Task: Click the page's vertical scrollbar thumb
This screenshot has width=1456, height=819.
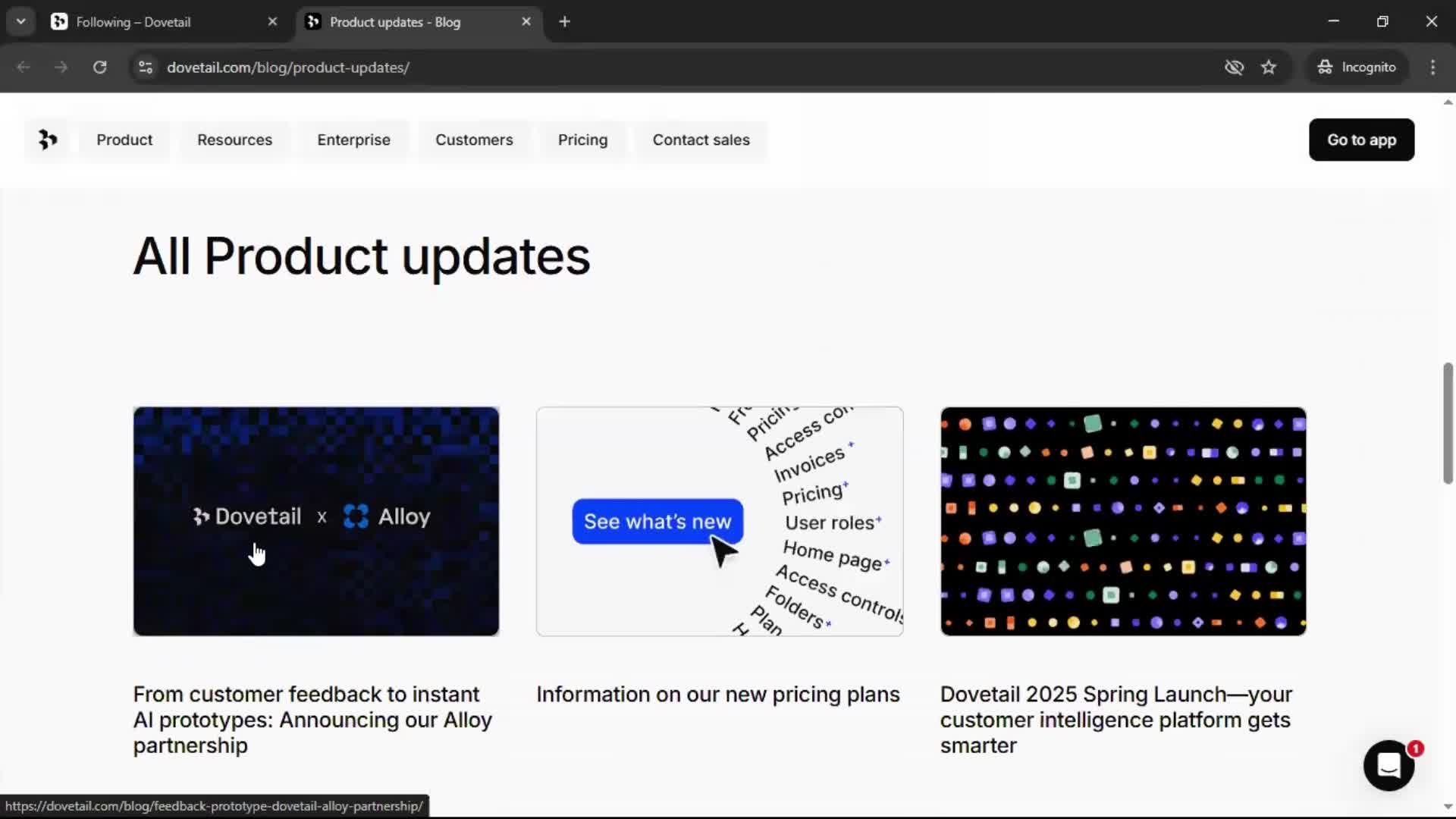Action: pyautogui.click(x=1447, y=423)
